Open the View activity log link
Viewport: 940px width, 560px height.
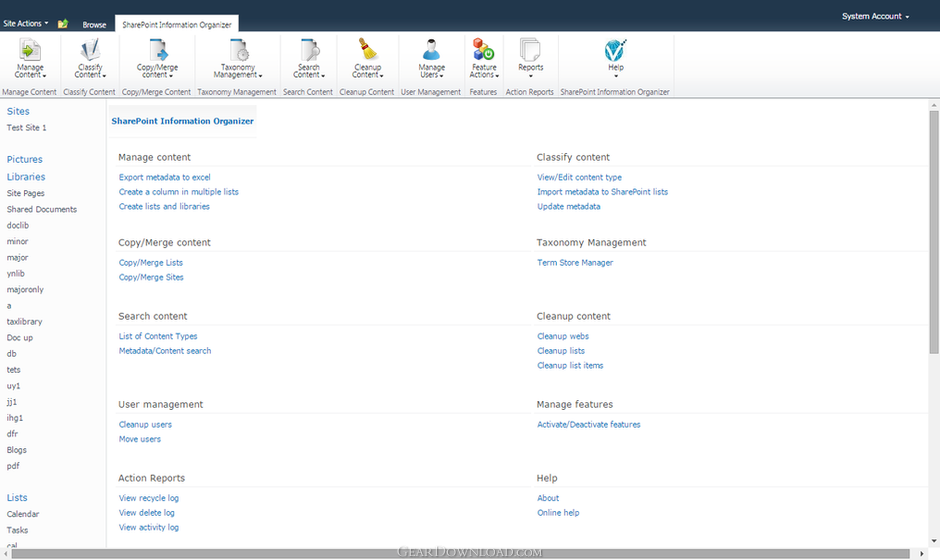pyautogui.click(x=149, y=527)
